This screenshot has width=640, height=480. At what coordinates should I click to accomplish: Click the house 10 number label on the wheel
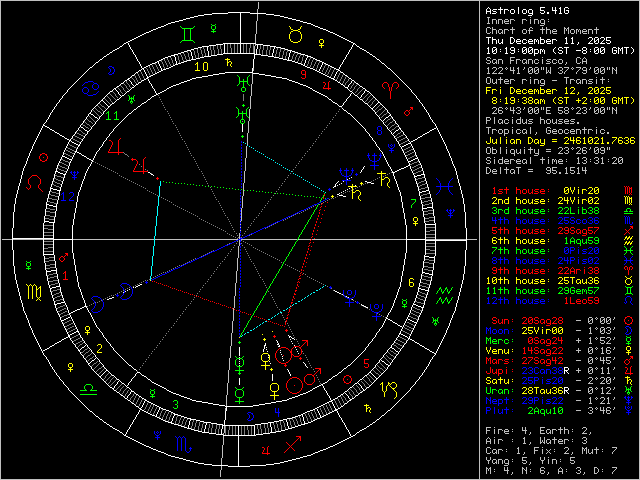coord(201,68)
